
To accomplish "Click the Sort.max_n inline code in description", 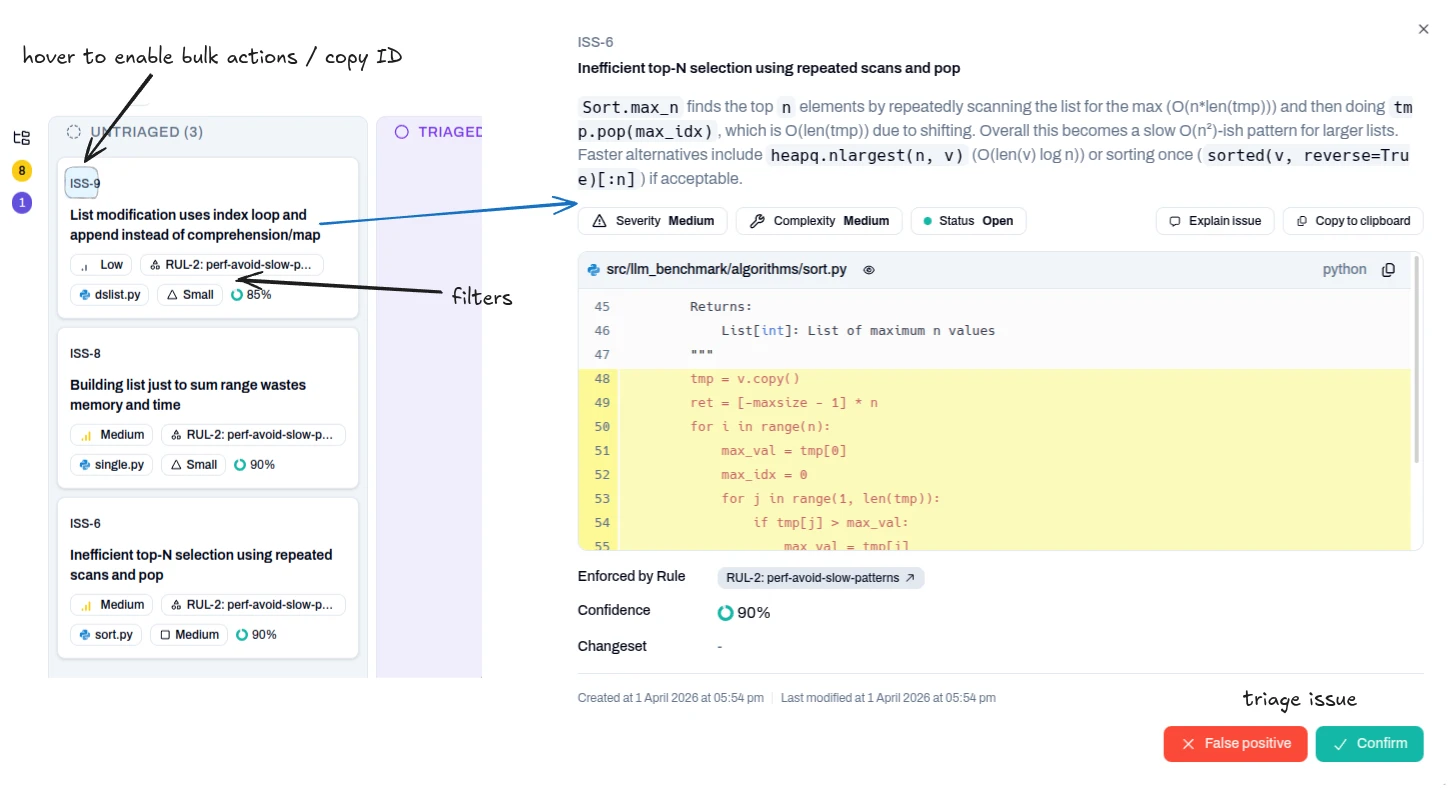I will [630, 107].
